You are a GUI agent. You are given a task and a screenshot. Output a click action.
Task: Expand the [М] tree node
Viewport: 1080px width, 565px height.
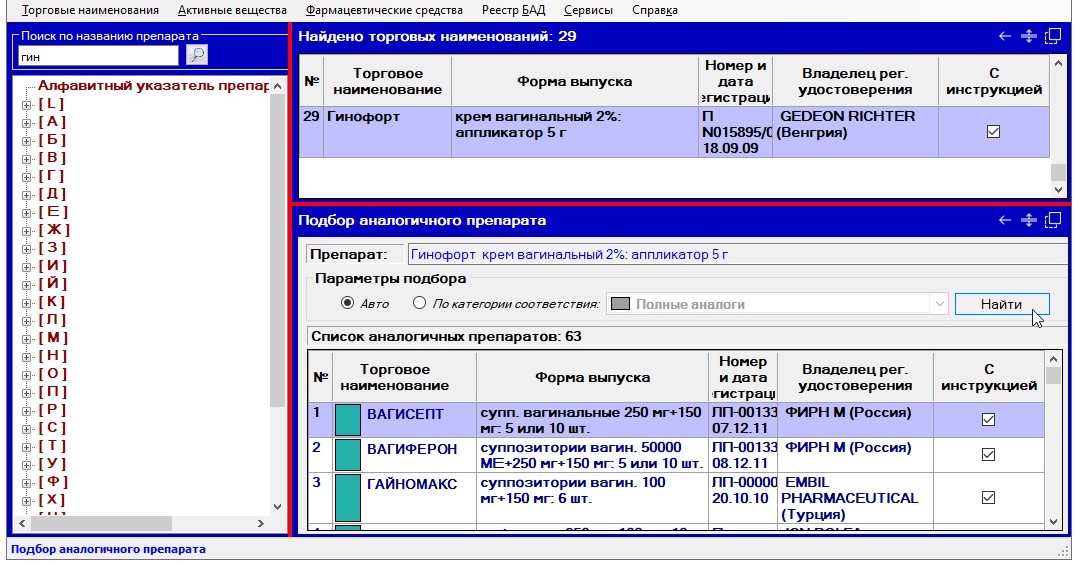click(26, 339)
